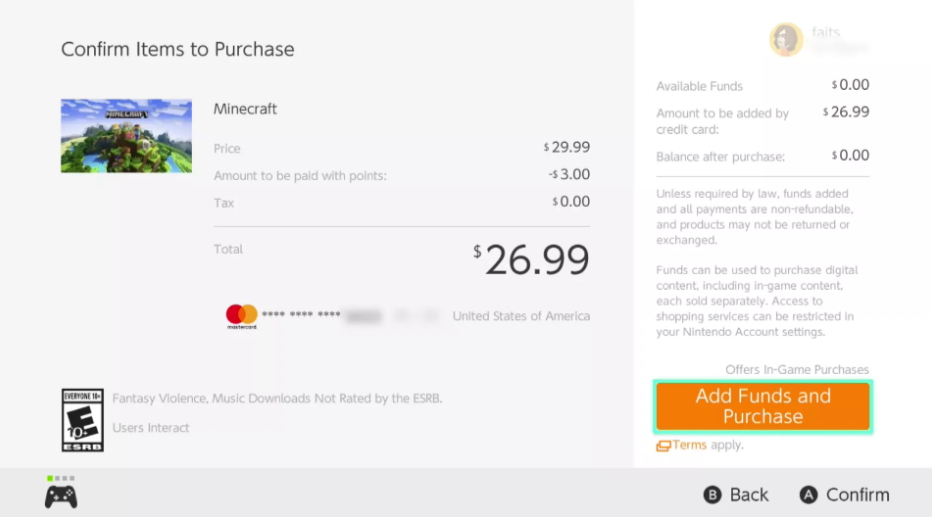
Task: Click the Minecraft game thumbnail
Action: (126, 136)
